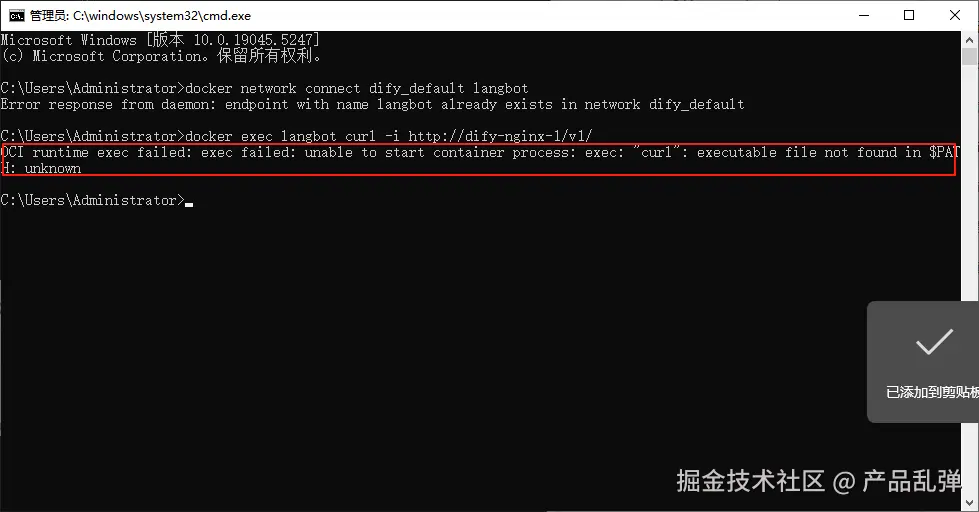
Task: Click the scrollbar up arrow
Action: pyautogui.click(x=970, y=39)
